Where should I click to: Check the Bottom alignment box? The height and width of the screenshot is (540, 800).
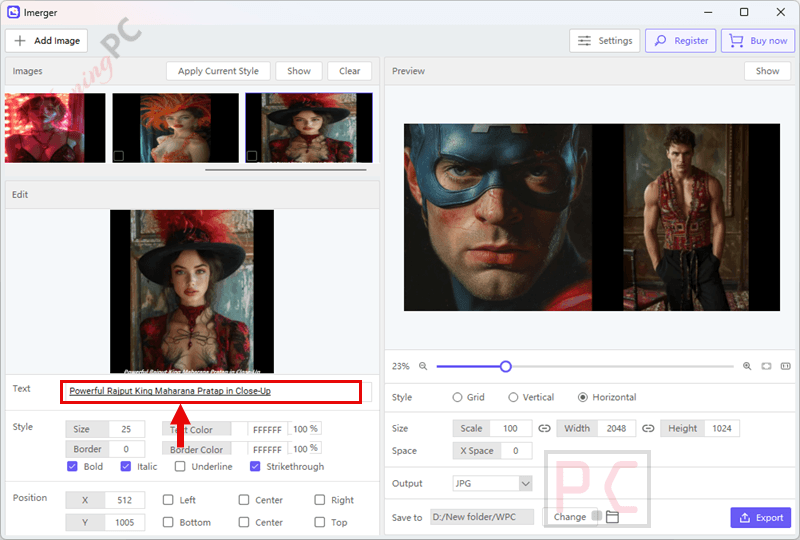168,522
